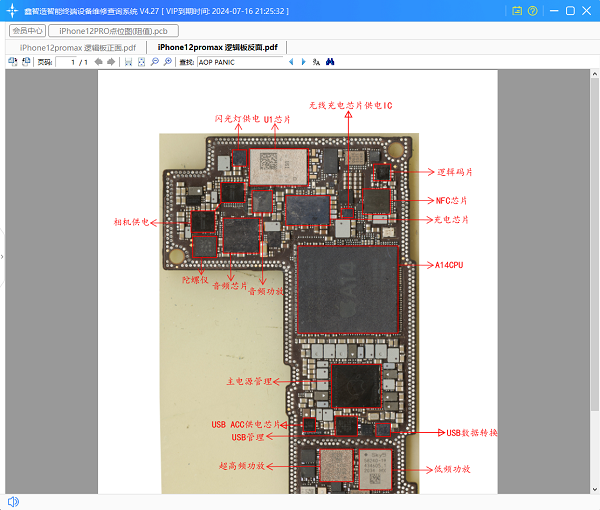Find next search result arrow
This screenshot has height=510, width=600.
coord(304,62)
